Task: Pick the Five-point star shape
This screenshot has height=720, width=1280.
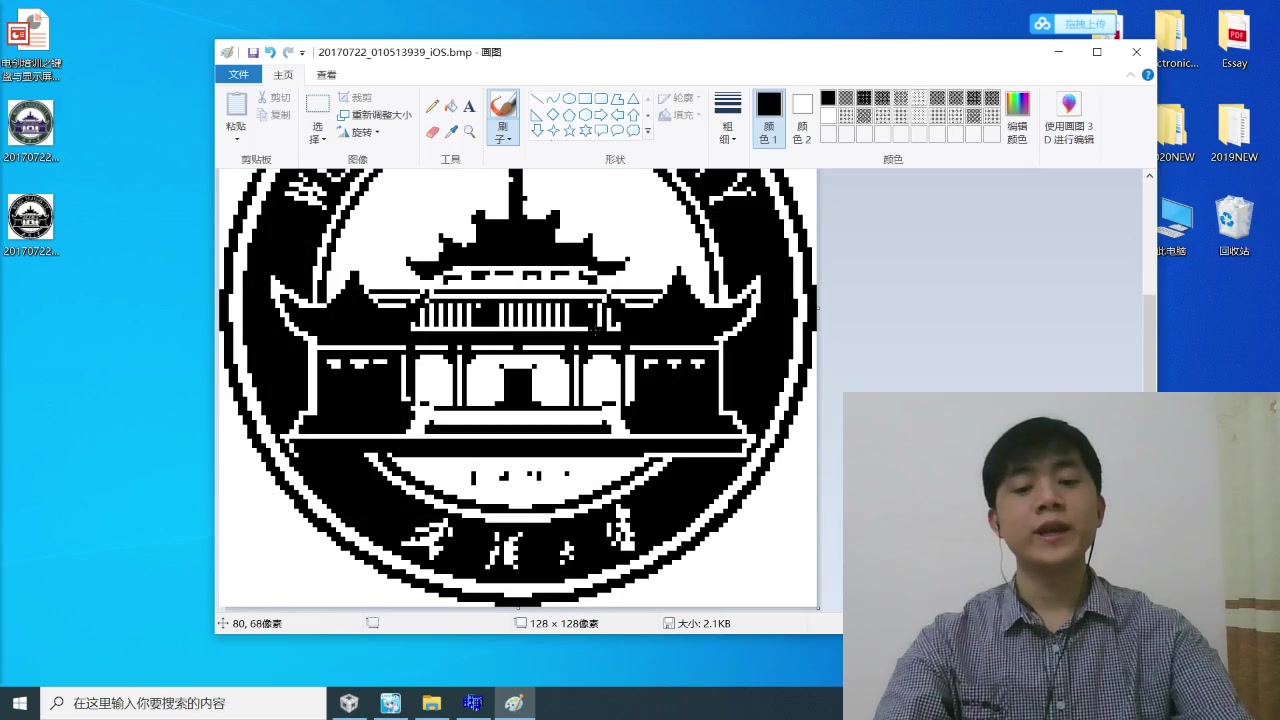Action: (x=569, y=131)
